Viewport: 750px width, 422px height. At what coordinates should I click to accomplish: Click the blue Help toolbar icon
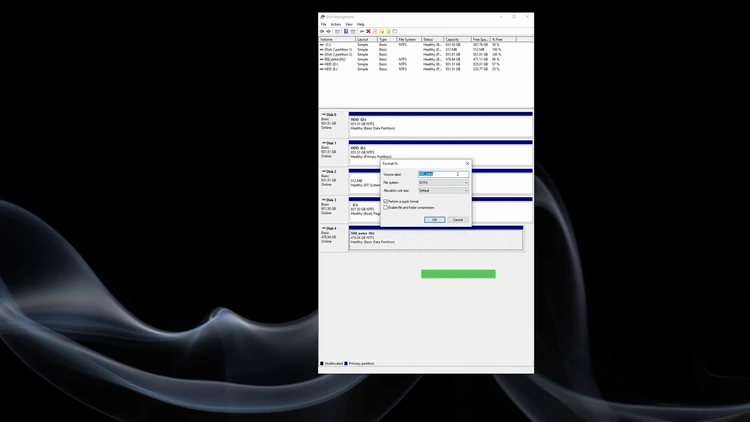click(x=346, y=31)
